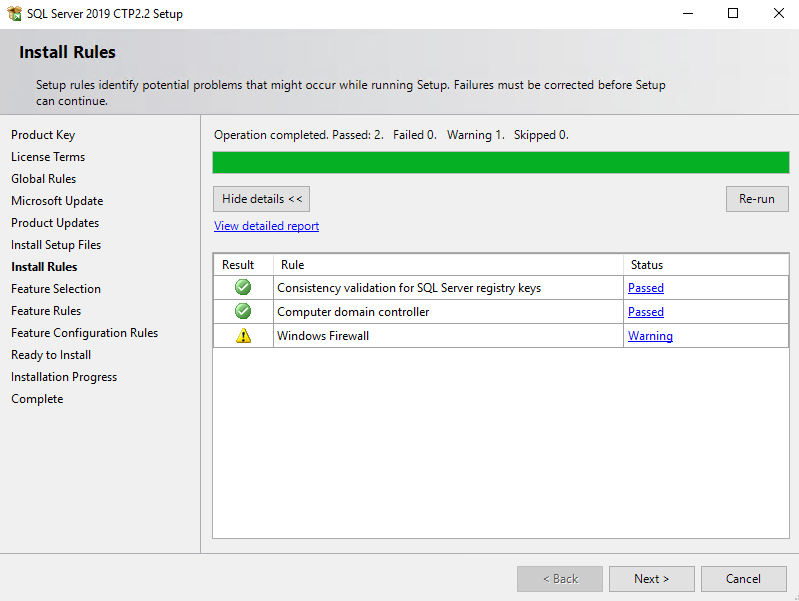Select Feature Selection step in sidebar
The width and height of the screenshot is (799, 601).
tap(56, 289)
